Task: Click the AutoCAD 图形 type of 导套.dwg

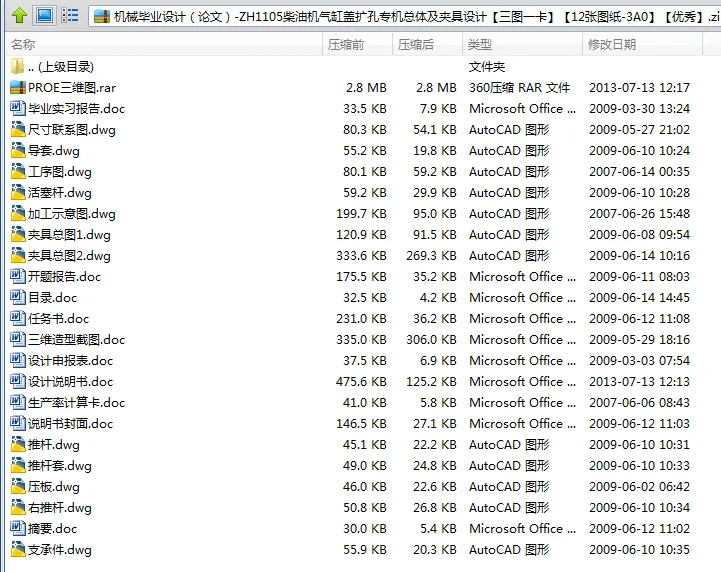Action: (x=509, y=151)
